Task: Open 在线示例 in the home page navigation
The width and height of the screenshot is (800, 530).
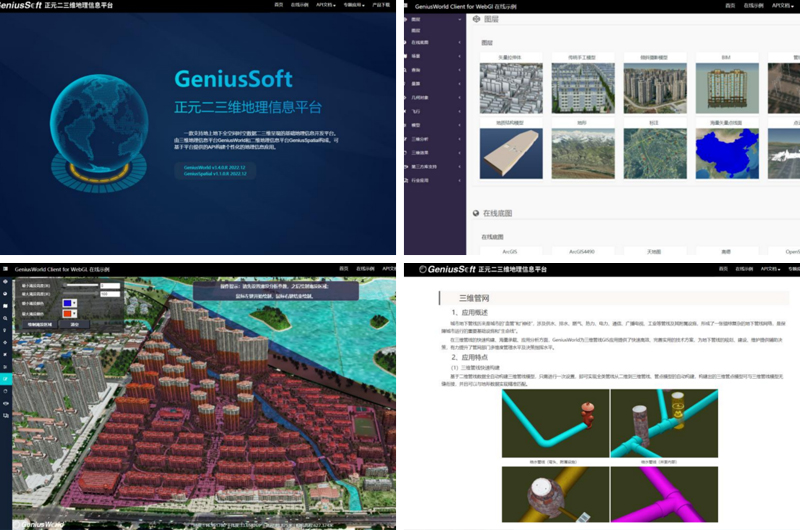Action: 301,5
